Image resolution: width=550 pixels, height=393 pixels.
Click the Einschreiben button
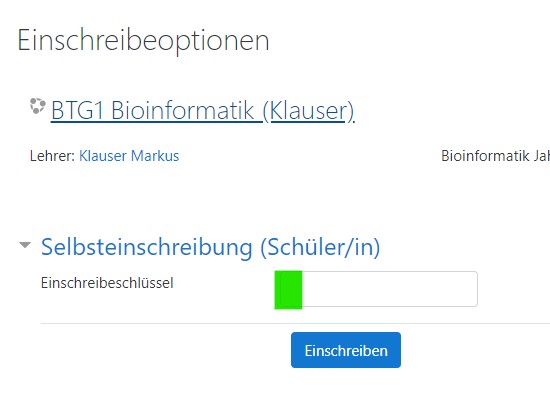click(x=346, y=350)
